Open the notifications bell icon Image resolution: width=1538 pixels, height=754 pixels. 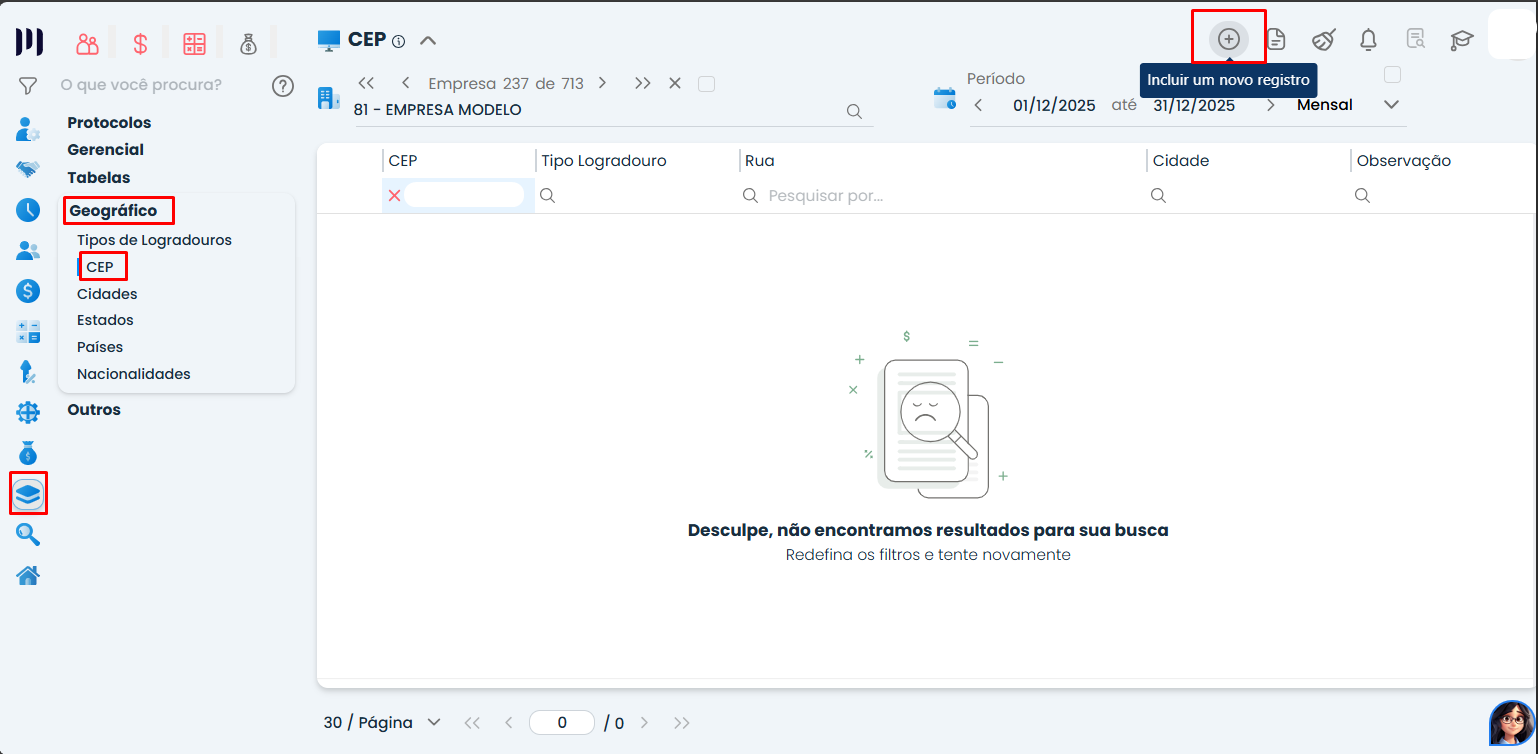coord(1368,40)
